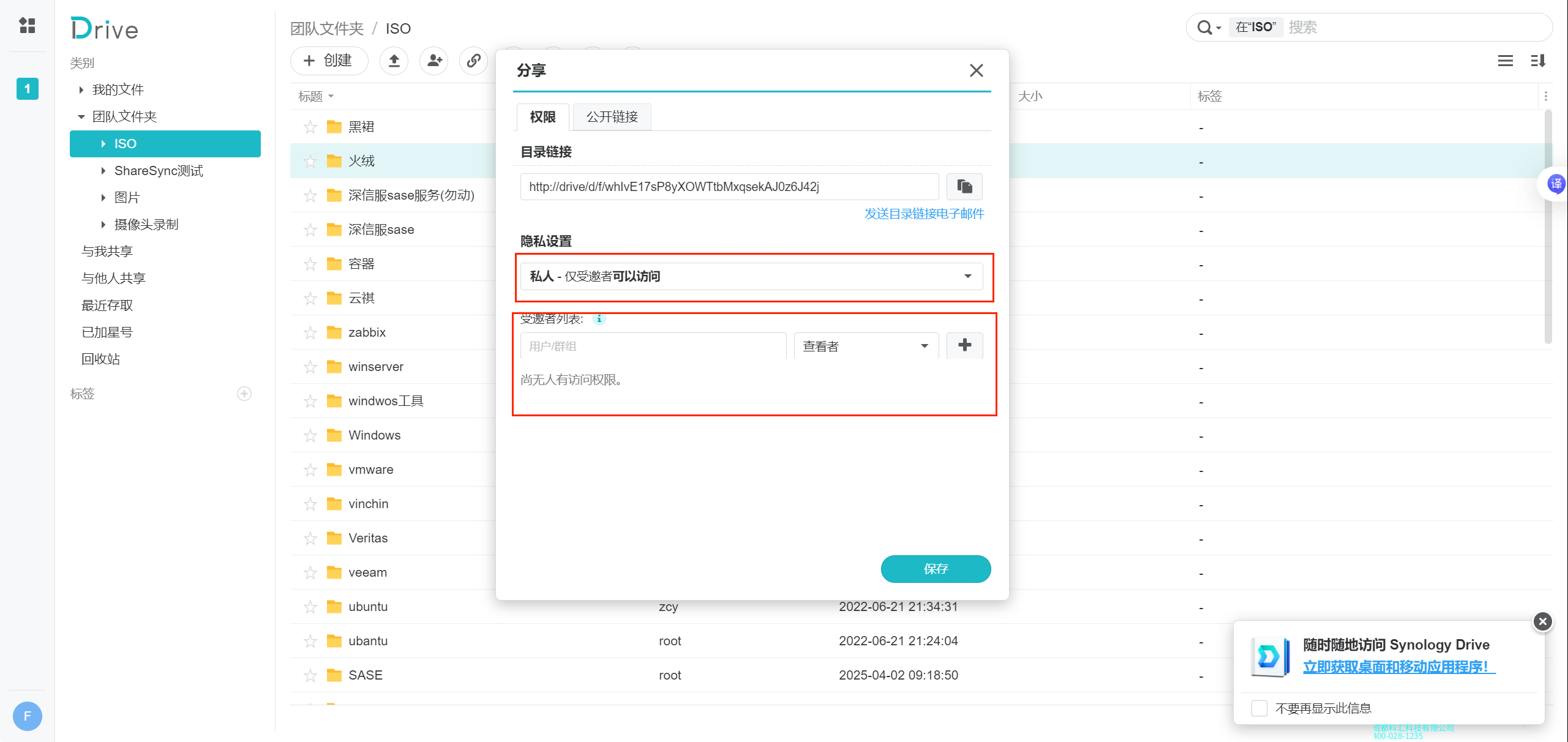Add a new label with plus icon
Image resolution: width=1568 pixels, height=742 pixels.
coord(244,394)
